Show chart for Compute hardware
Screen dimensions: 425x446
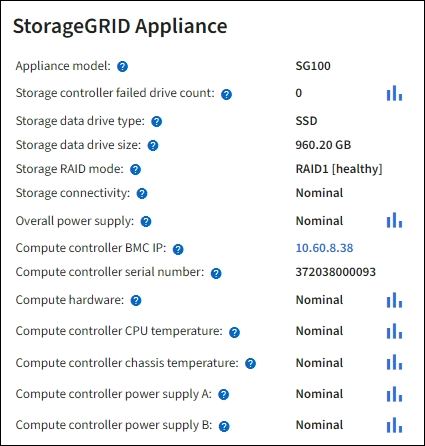coord(394,300)
